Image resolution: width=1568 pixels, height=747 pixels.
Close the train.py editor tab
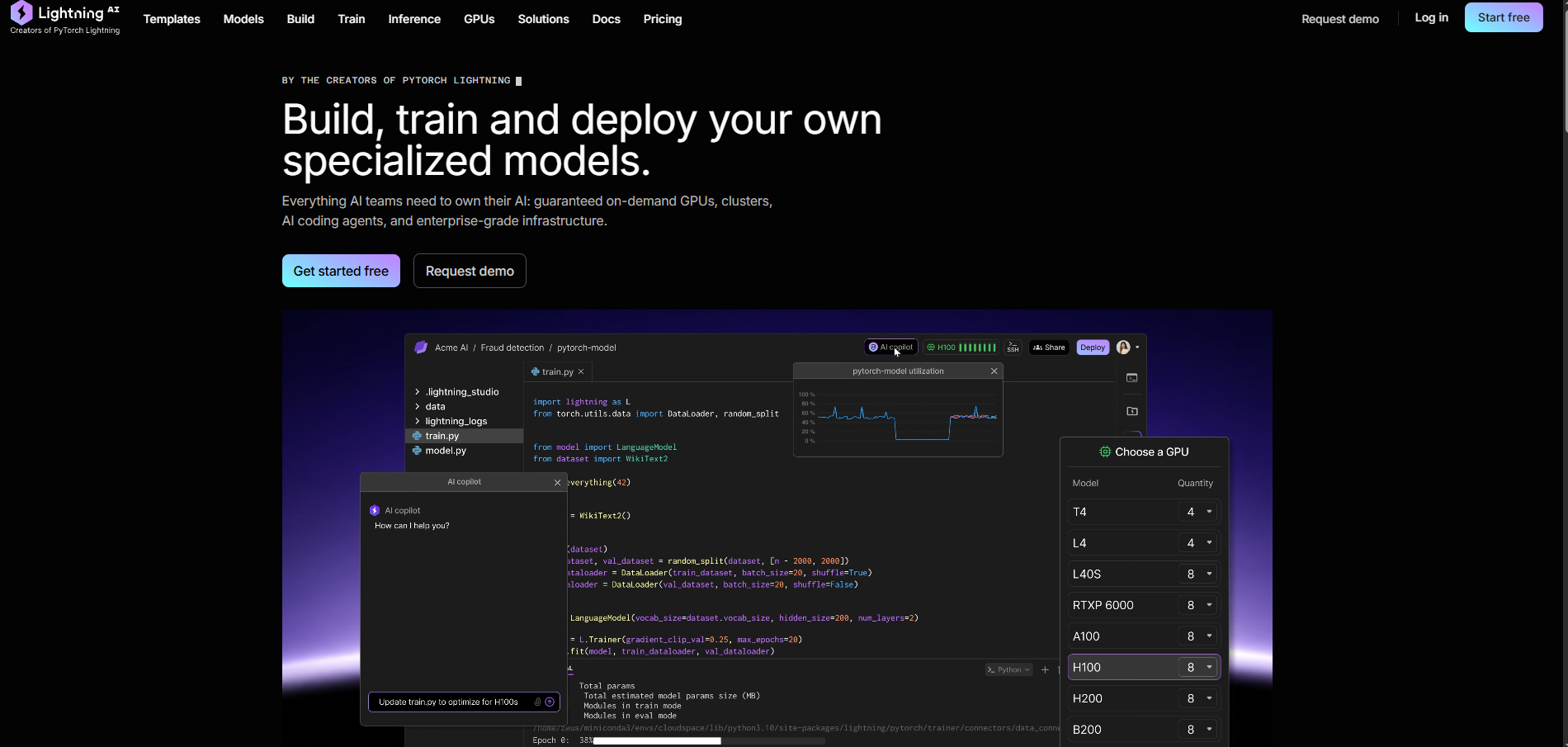click(x=581, y=371)
